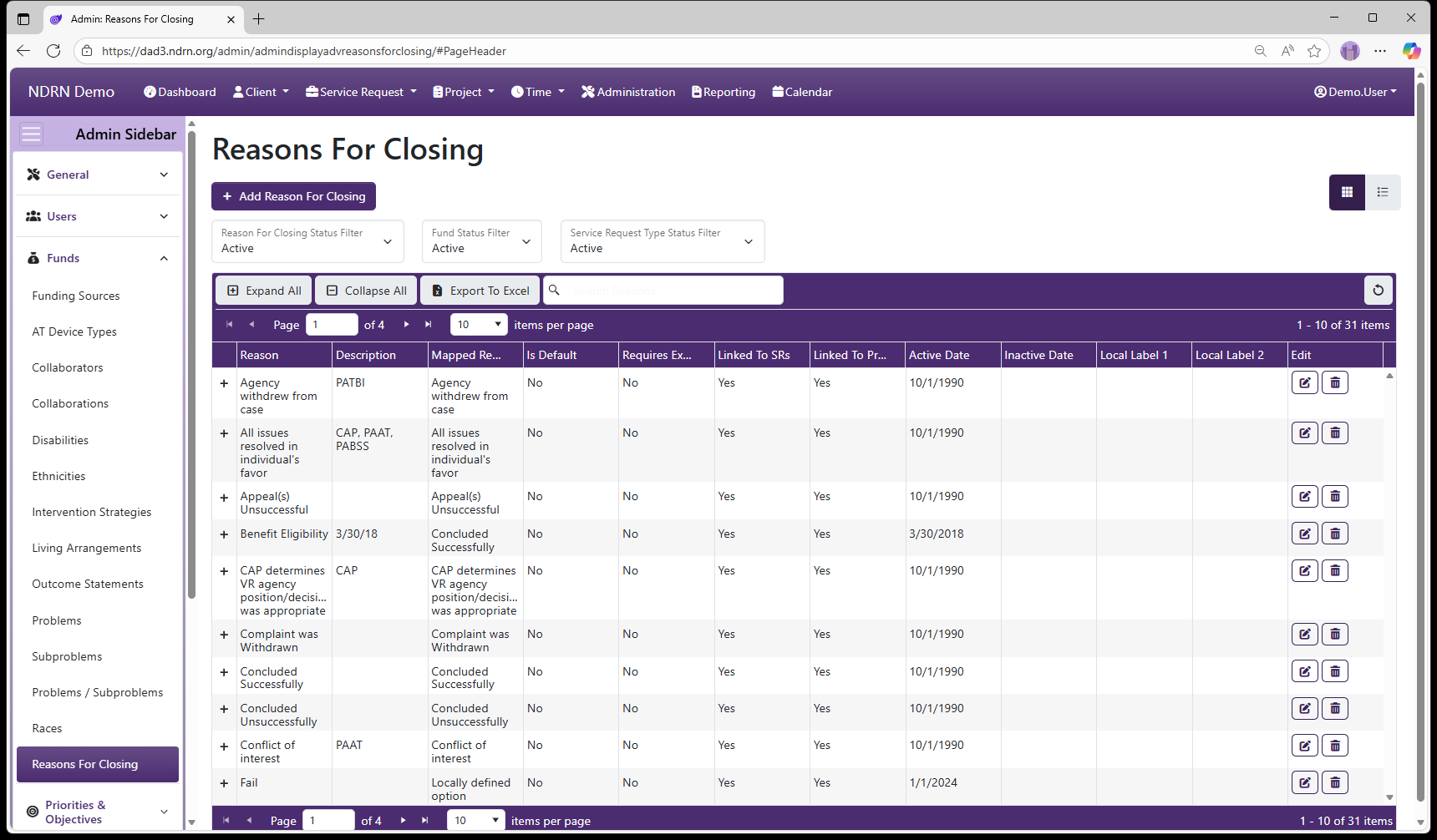This screenshot has height=840, width=1437.
Task: Refresh the reasons grid
Action: (x=1378, y=291)
